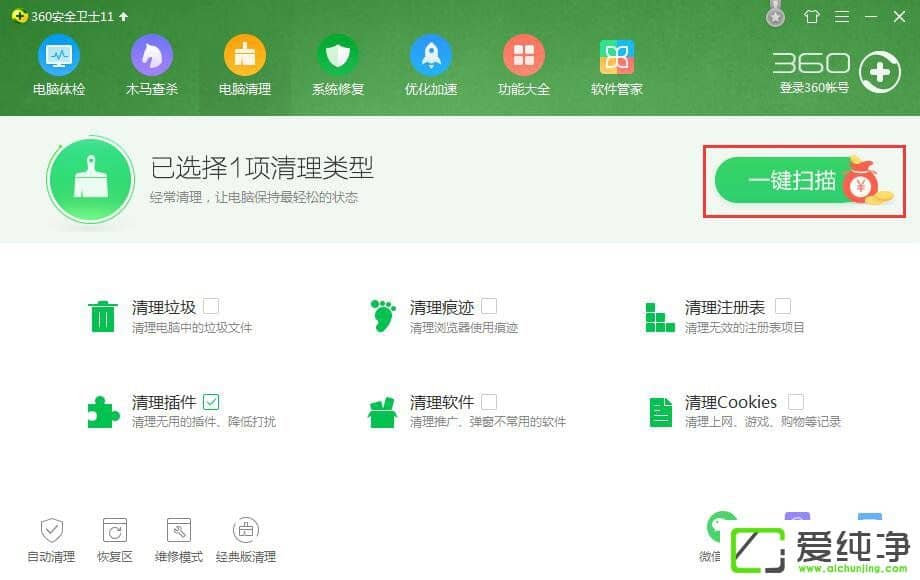Open 自动清理 shield icon
920x580 pixels.
[x=52, y=530]
